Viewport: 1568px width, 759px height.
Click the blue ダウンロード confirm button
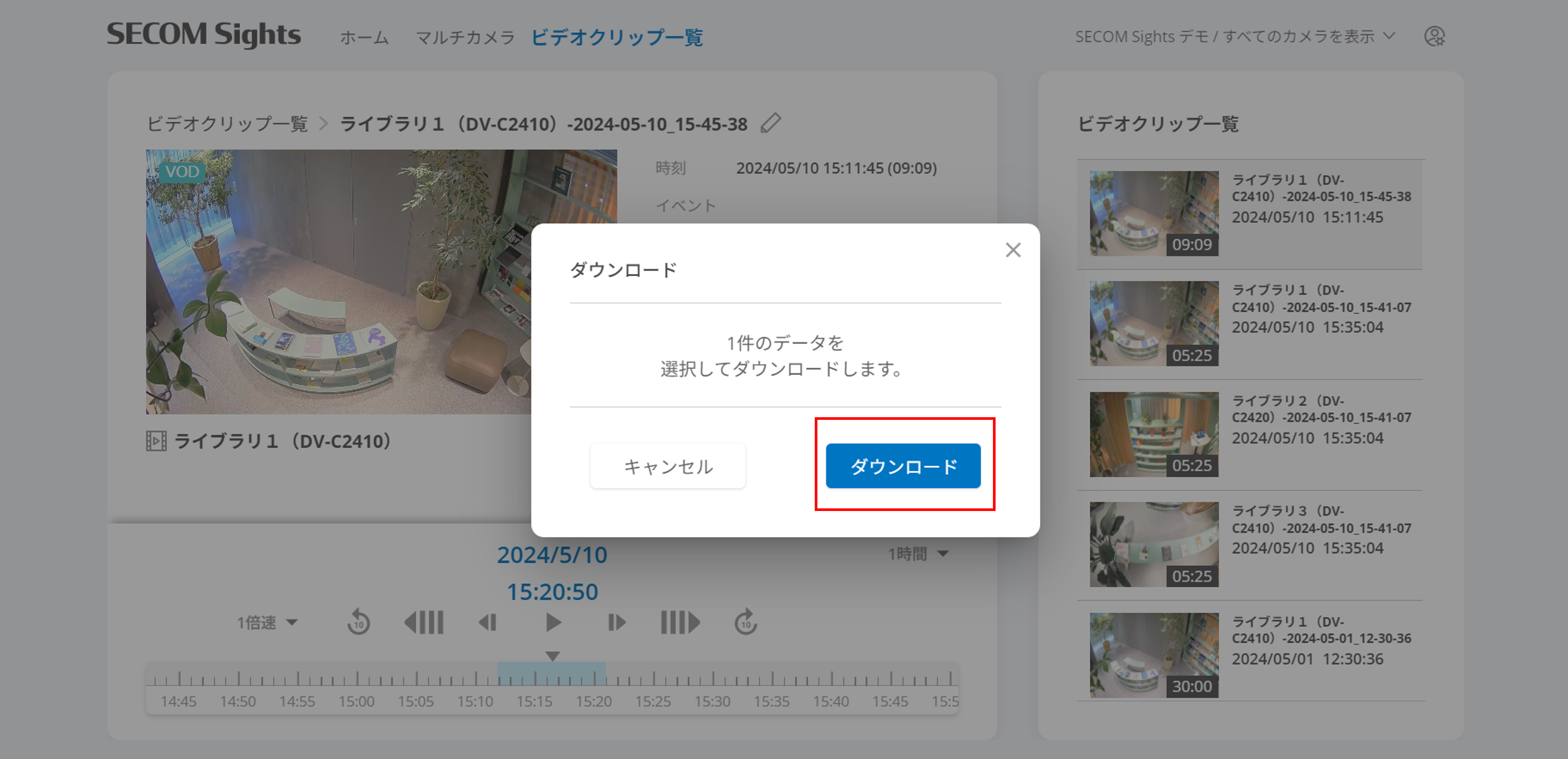[x=903, y=466]
